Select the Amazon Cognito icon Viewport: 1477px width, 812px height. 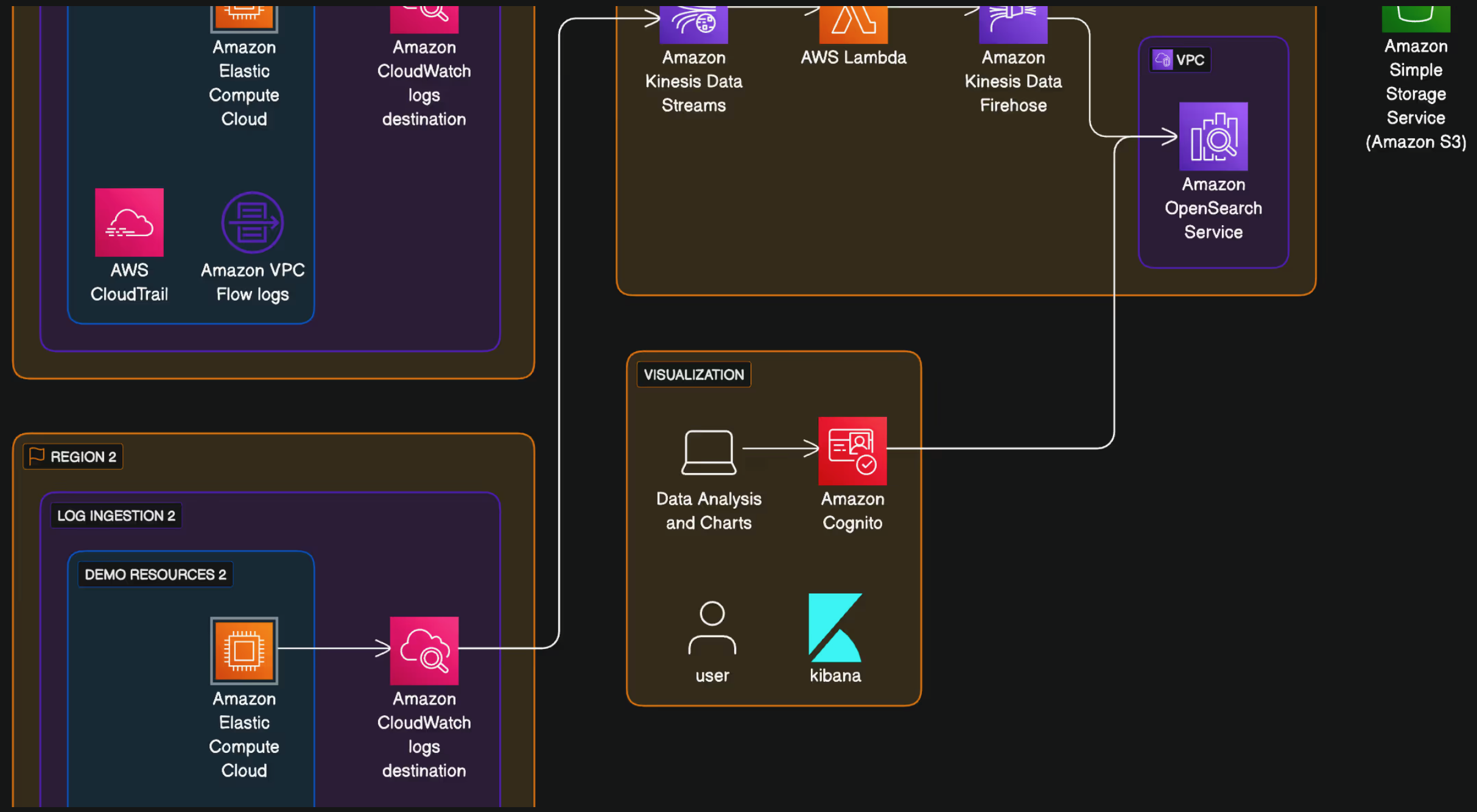coord(852,451)
